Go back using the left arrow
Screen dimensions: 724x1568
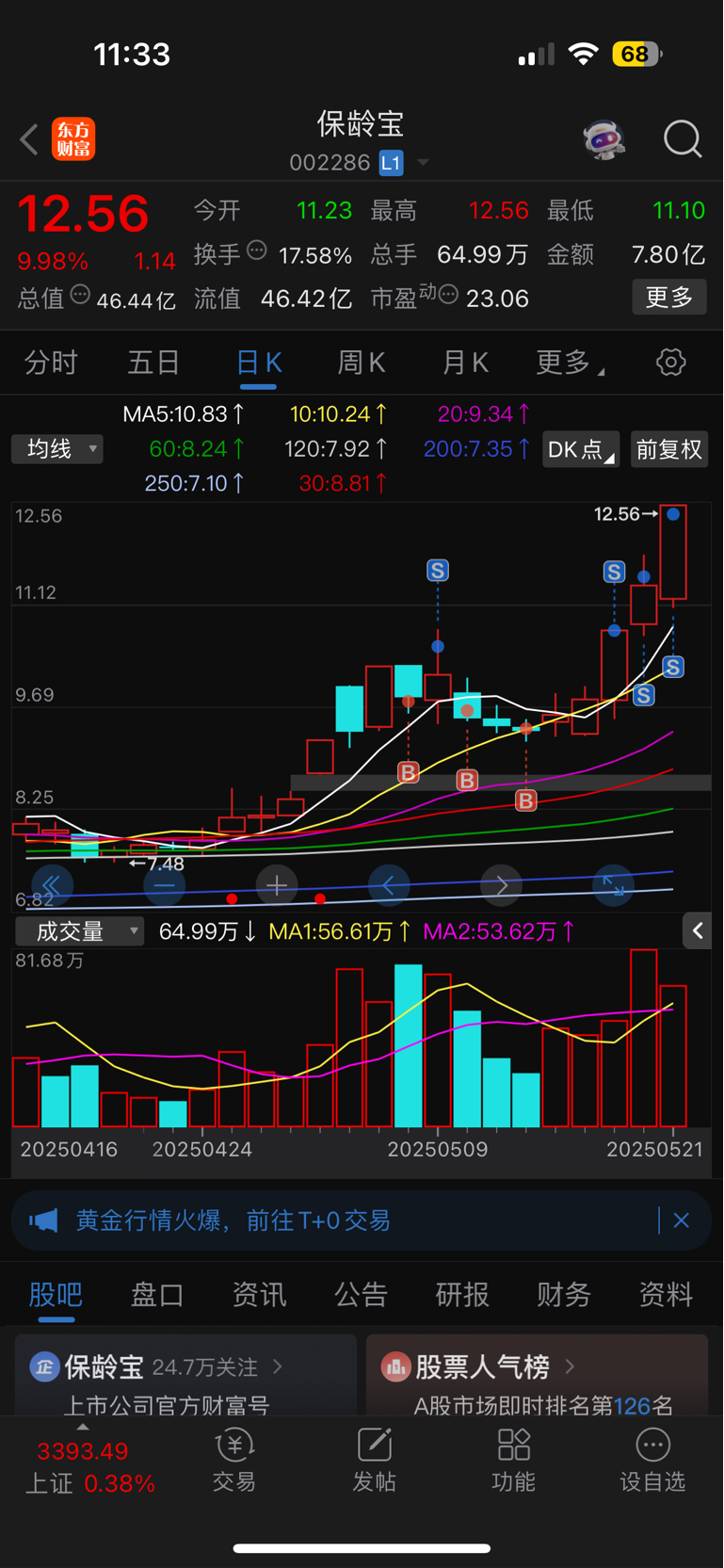coord(29,139)
